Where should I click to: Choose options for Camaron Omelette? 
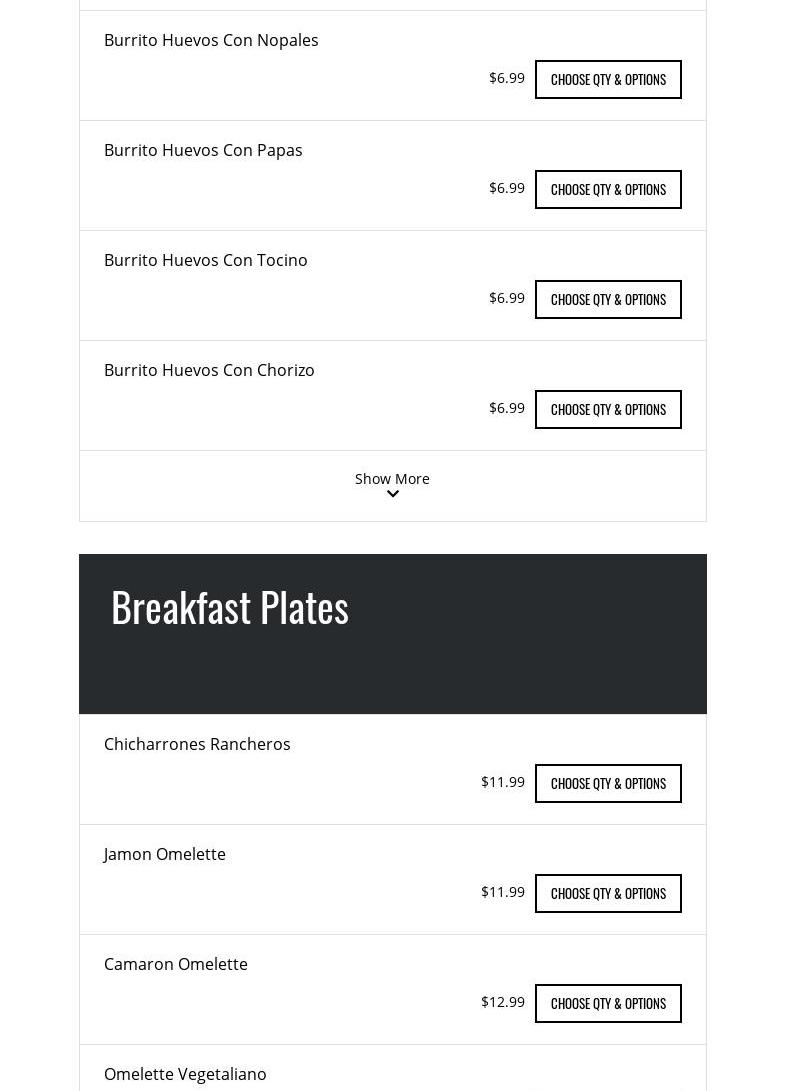608,1003
